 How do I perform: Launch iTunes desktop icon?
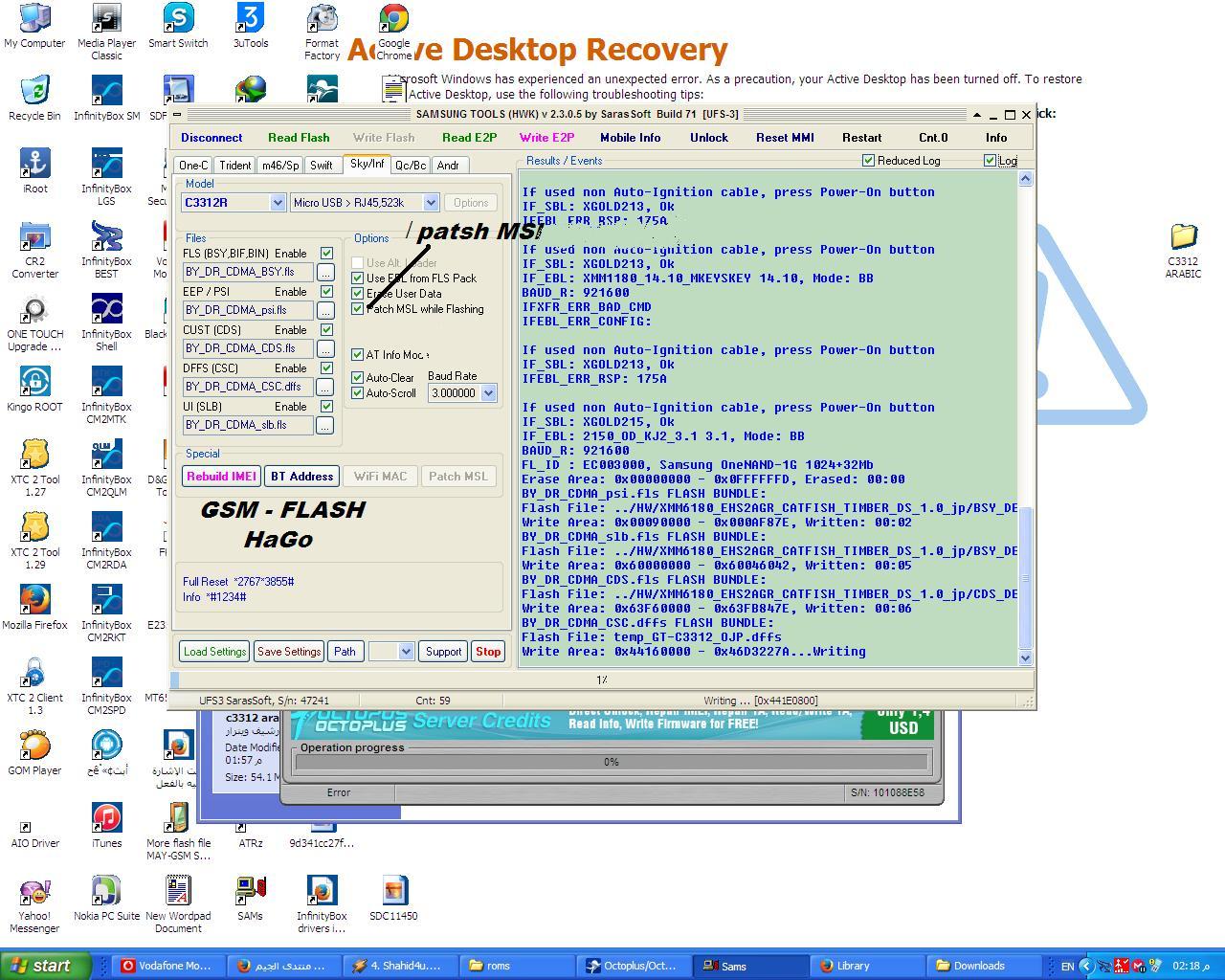pyautogui.click(x=106, y=826)
